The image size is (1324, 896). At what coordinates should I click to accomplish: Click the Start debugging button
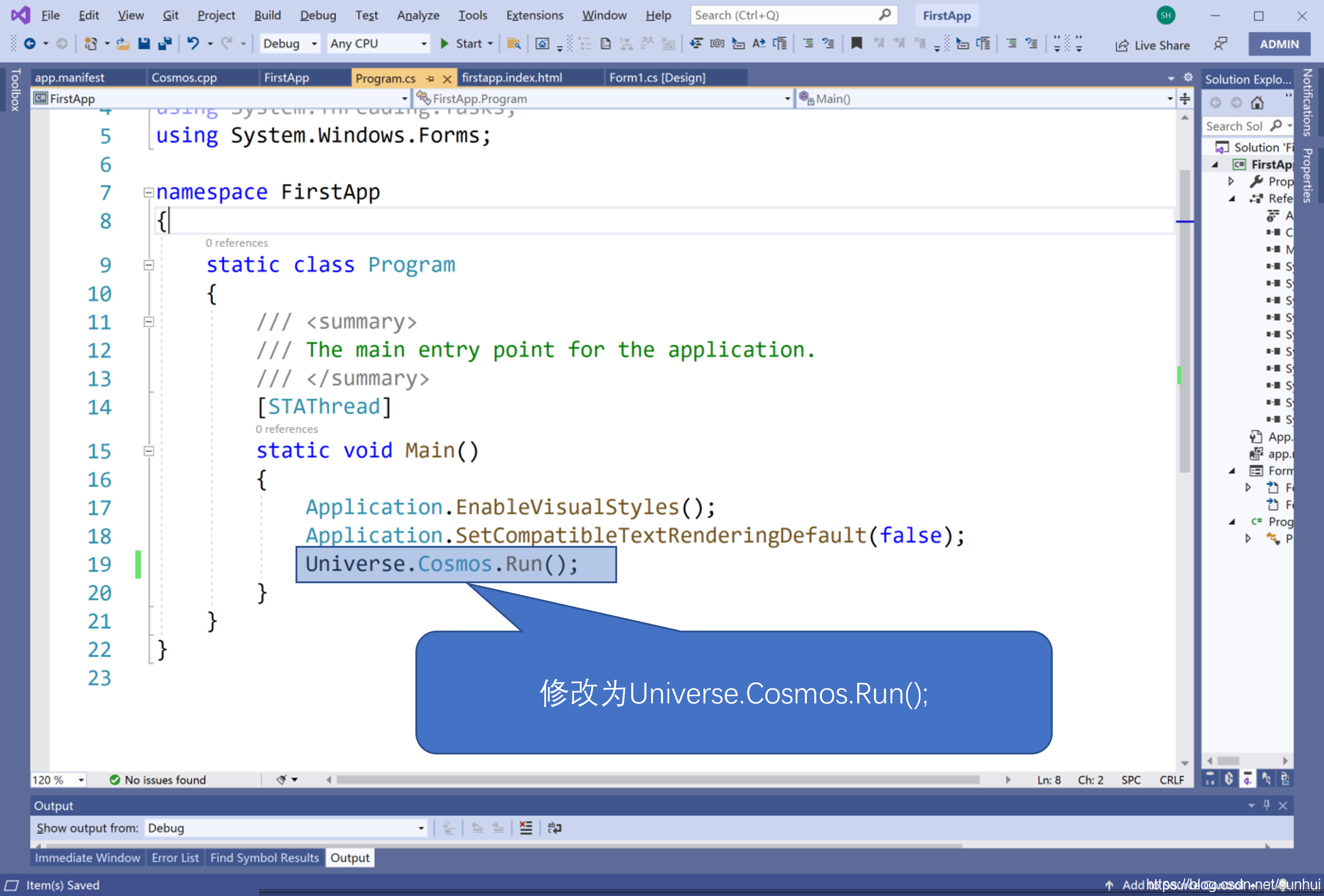(x=462, y=44)
